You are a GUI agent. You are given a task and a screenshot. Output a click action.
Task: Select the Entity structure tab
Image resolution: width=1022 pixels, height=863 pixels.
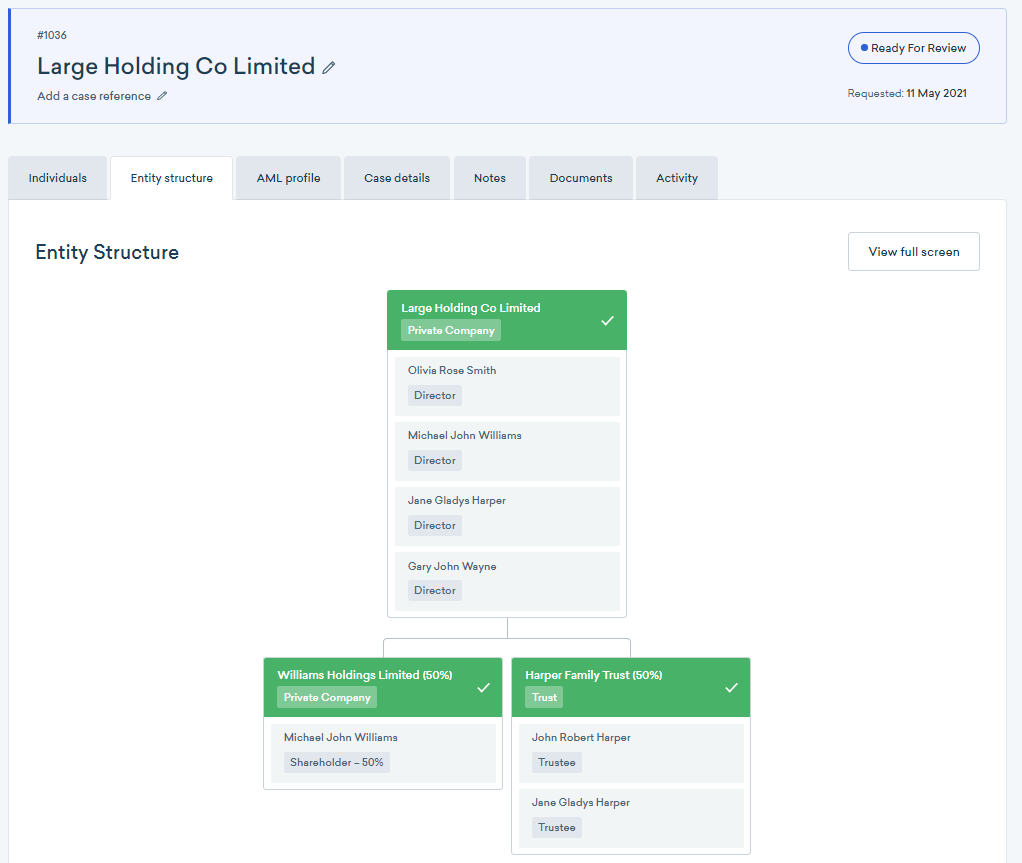[172, 178]
